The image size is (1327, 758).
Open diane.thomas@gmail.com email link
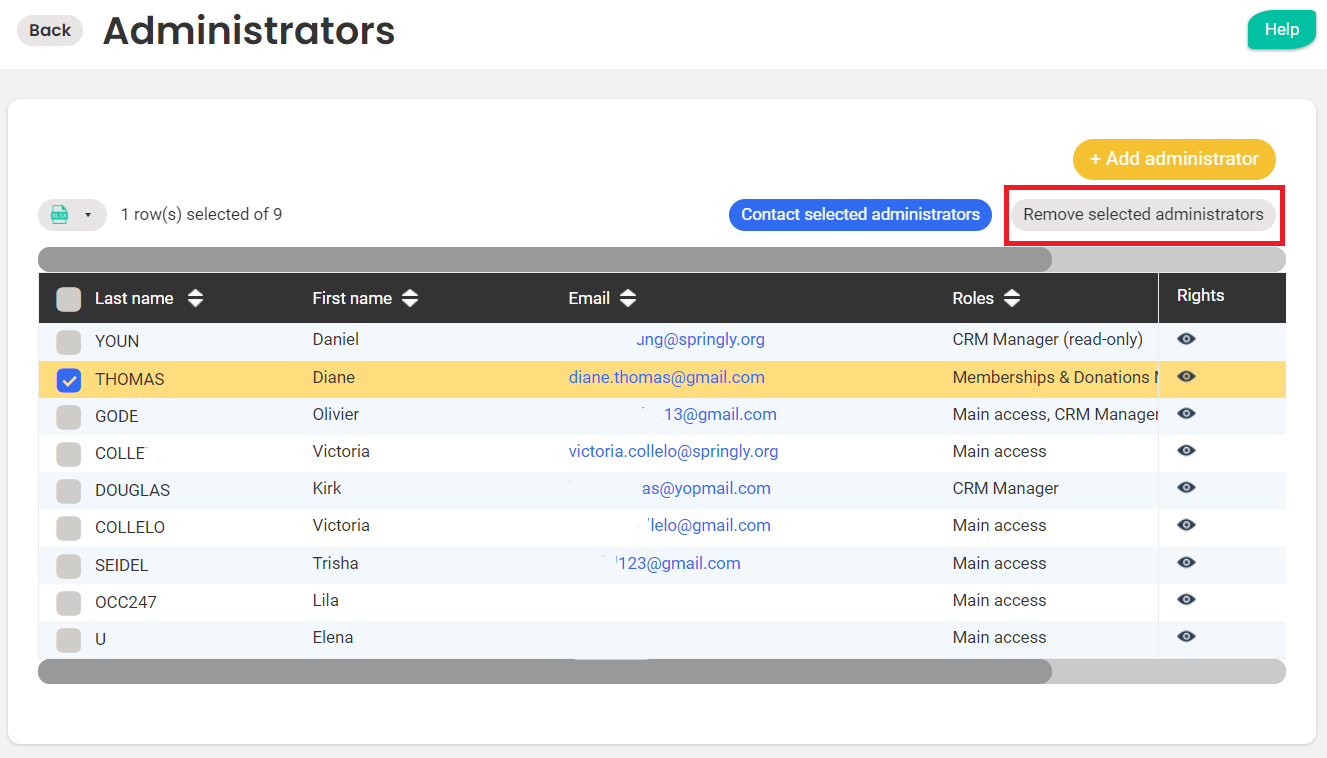[666, 377]
